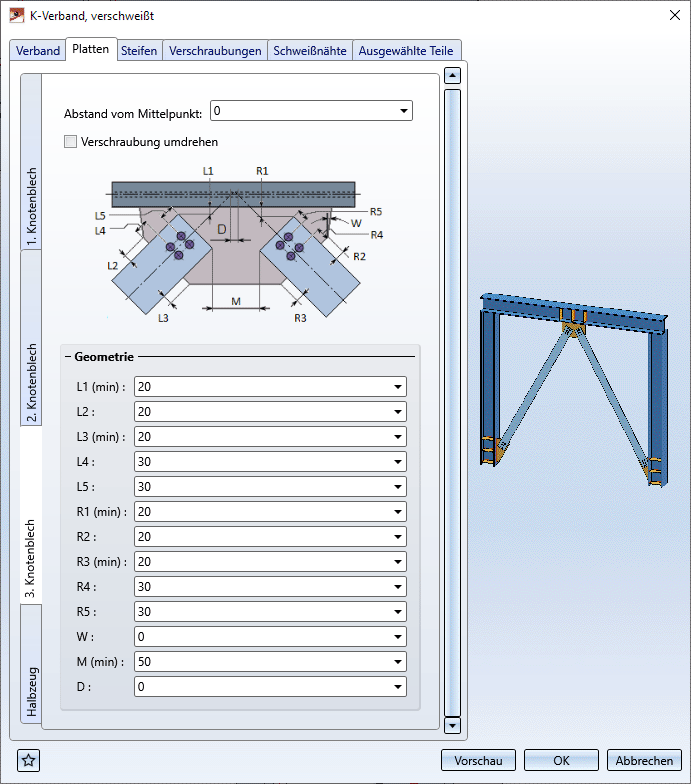This screenshot has height=784, width=691.
Task: Open the M (min) dropdown arrow
Action: pos(398,662)
